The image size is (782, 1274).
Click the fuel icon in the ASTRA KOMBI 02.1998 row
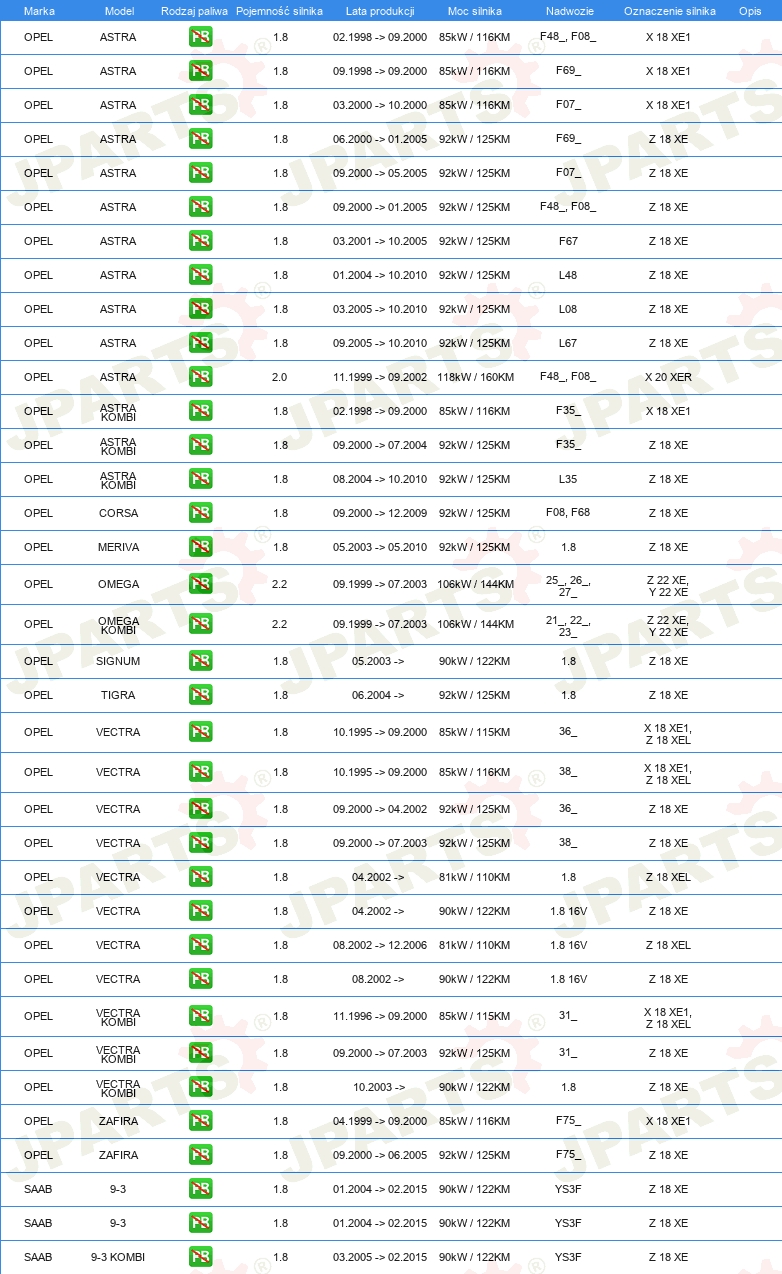point(200,411)
